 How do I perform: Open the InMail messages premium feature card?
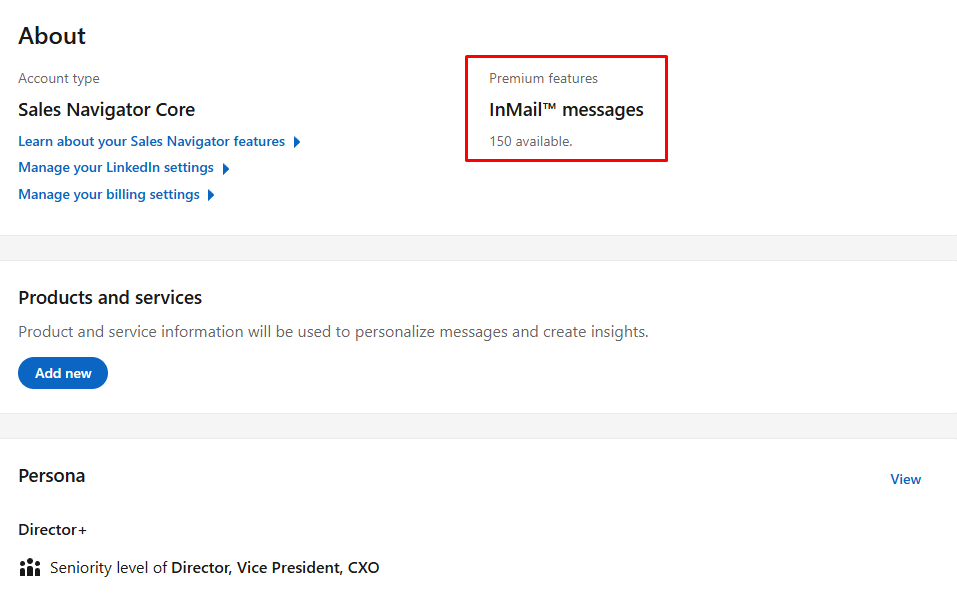tap(565, 109)
